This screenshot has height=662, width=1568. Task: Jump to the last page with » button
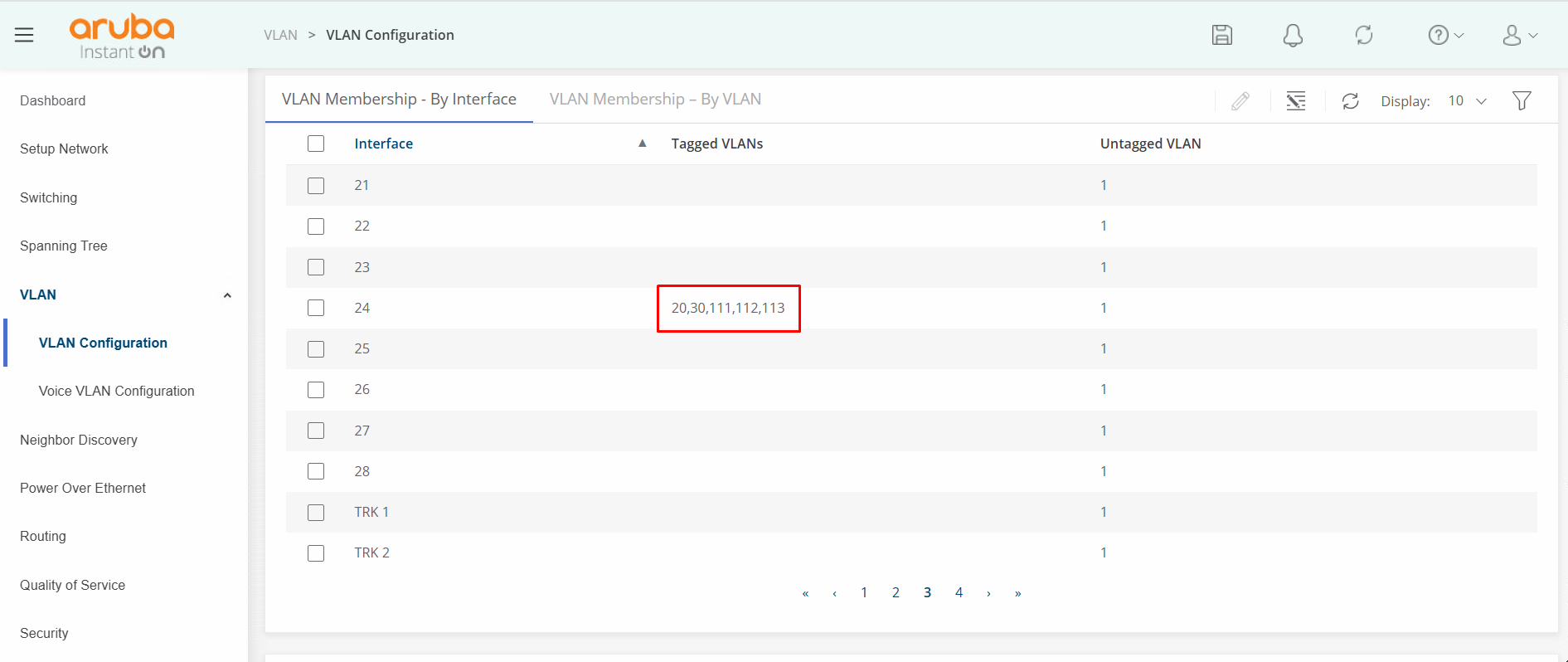click(1017, 593)
